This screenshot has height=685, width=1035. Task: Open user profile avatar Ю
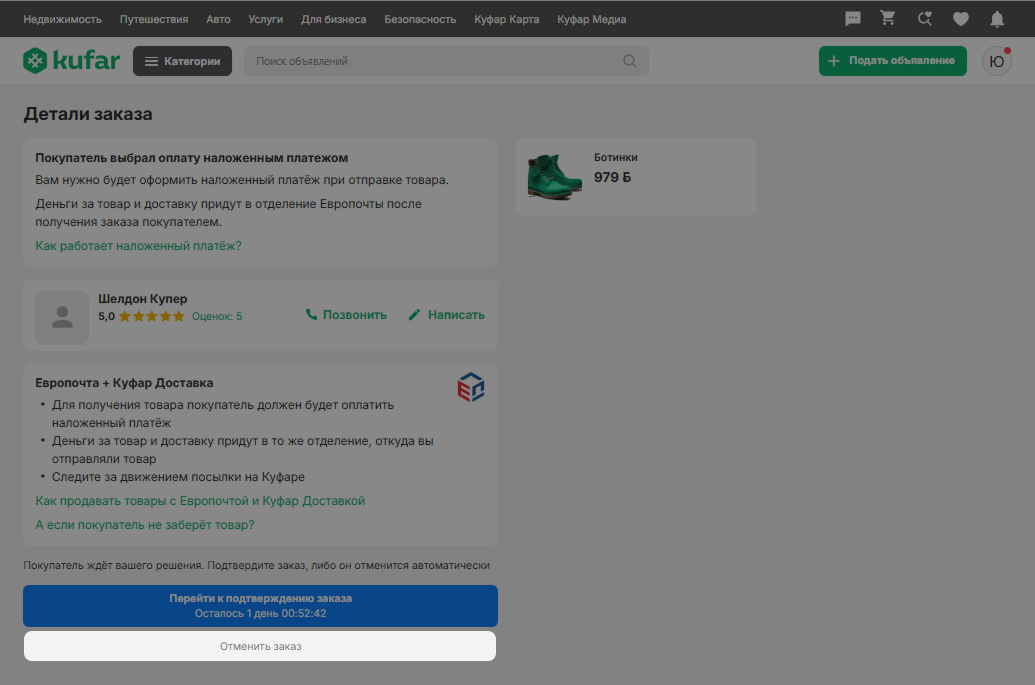(x=997, y=61)
